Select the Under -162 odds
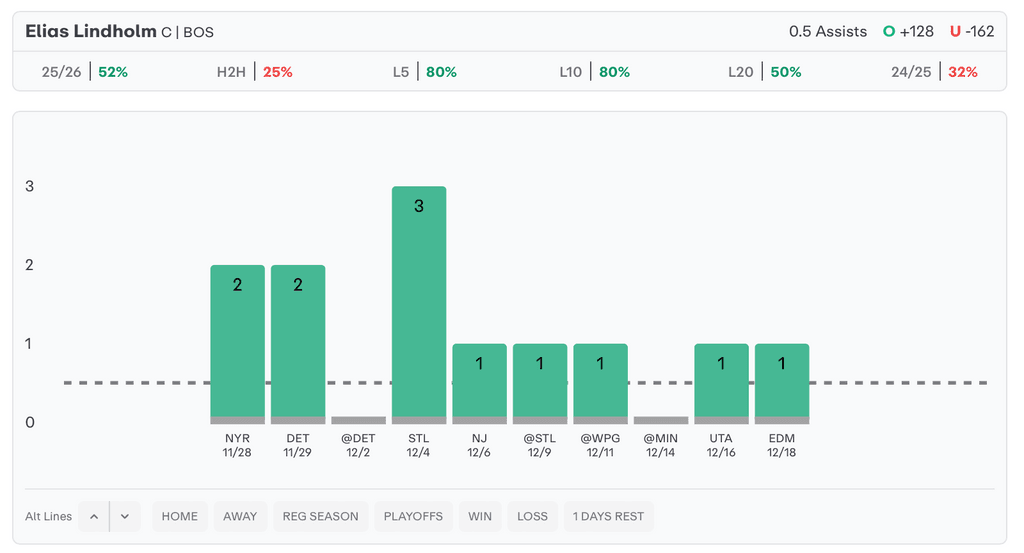This screenshot has width=1024, height=553. pos(971,31)
